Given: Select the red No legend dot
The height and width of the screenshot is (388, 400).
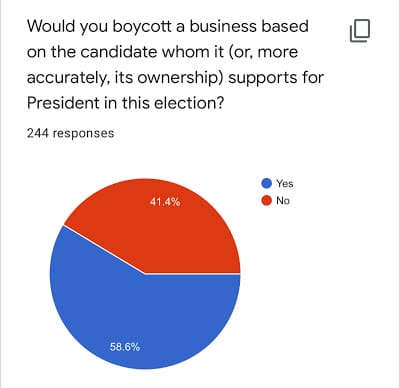Looking at the screenshot, I should click(267, 201).
